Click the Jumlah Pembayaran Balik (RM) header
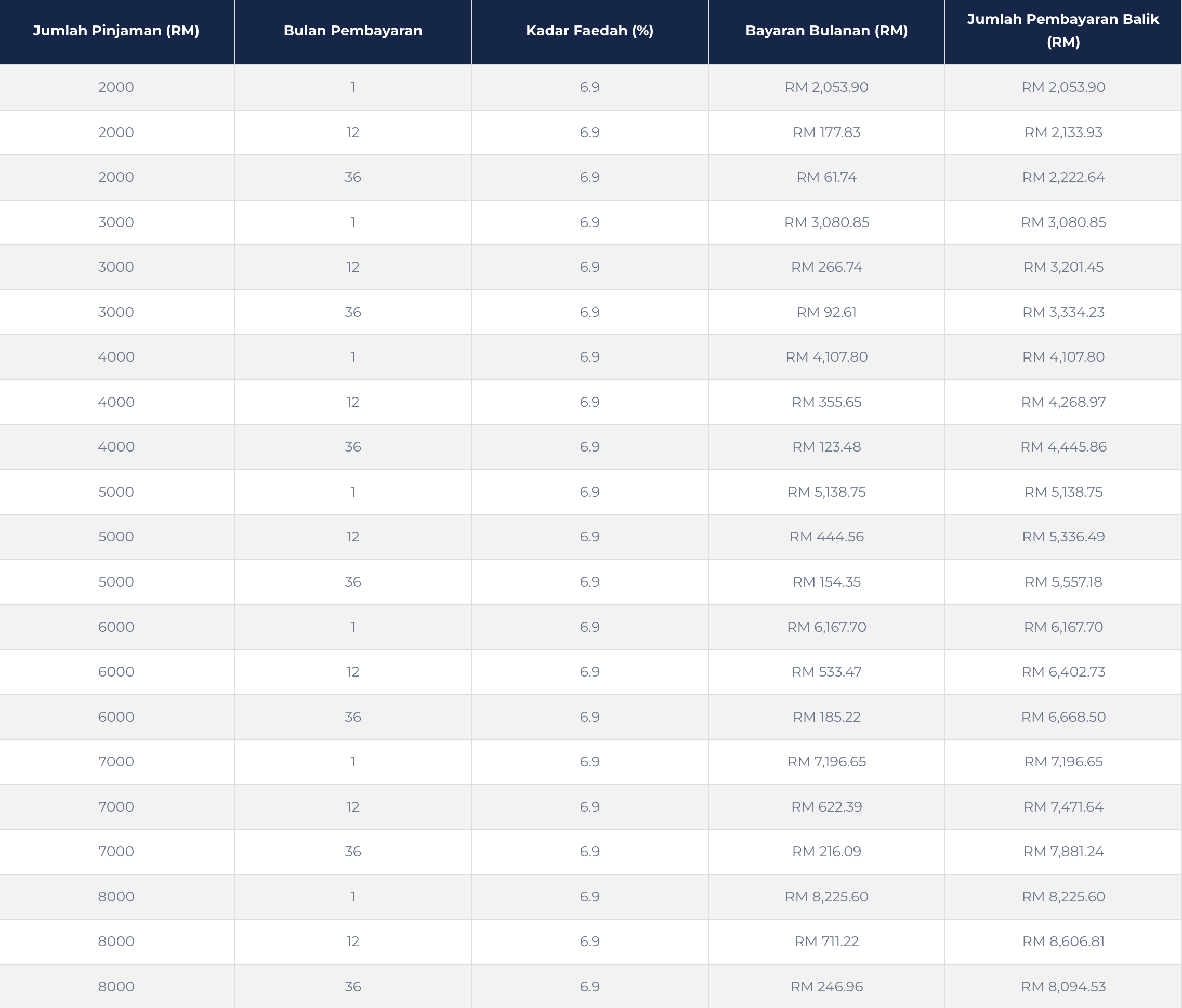 coord(1063,31)
